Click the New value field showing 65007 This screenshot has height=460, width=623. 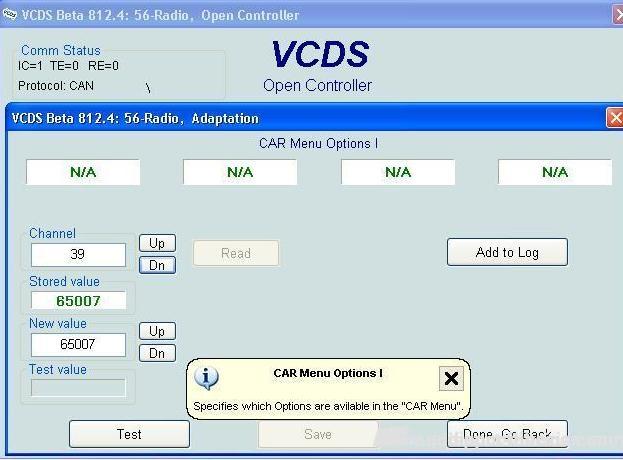[x=78, y=344]
